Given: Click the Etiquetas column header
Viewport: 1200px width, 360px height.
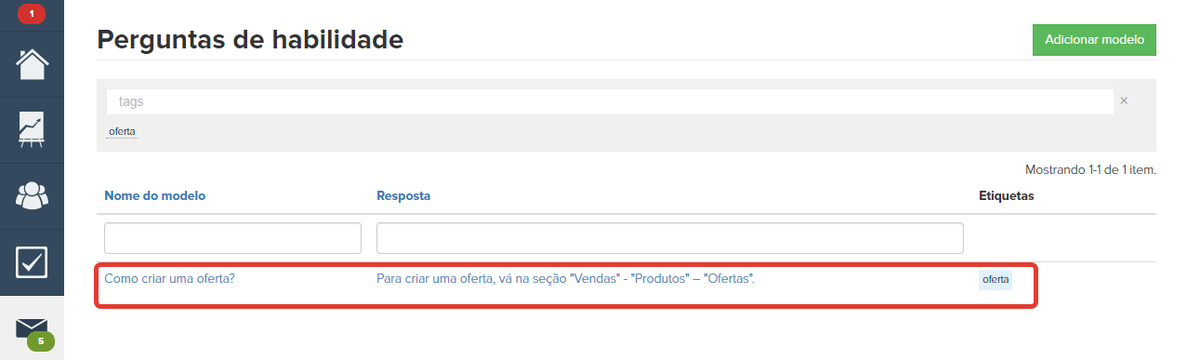Looking at the screenshot, I should 1006,196.
